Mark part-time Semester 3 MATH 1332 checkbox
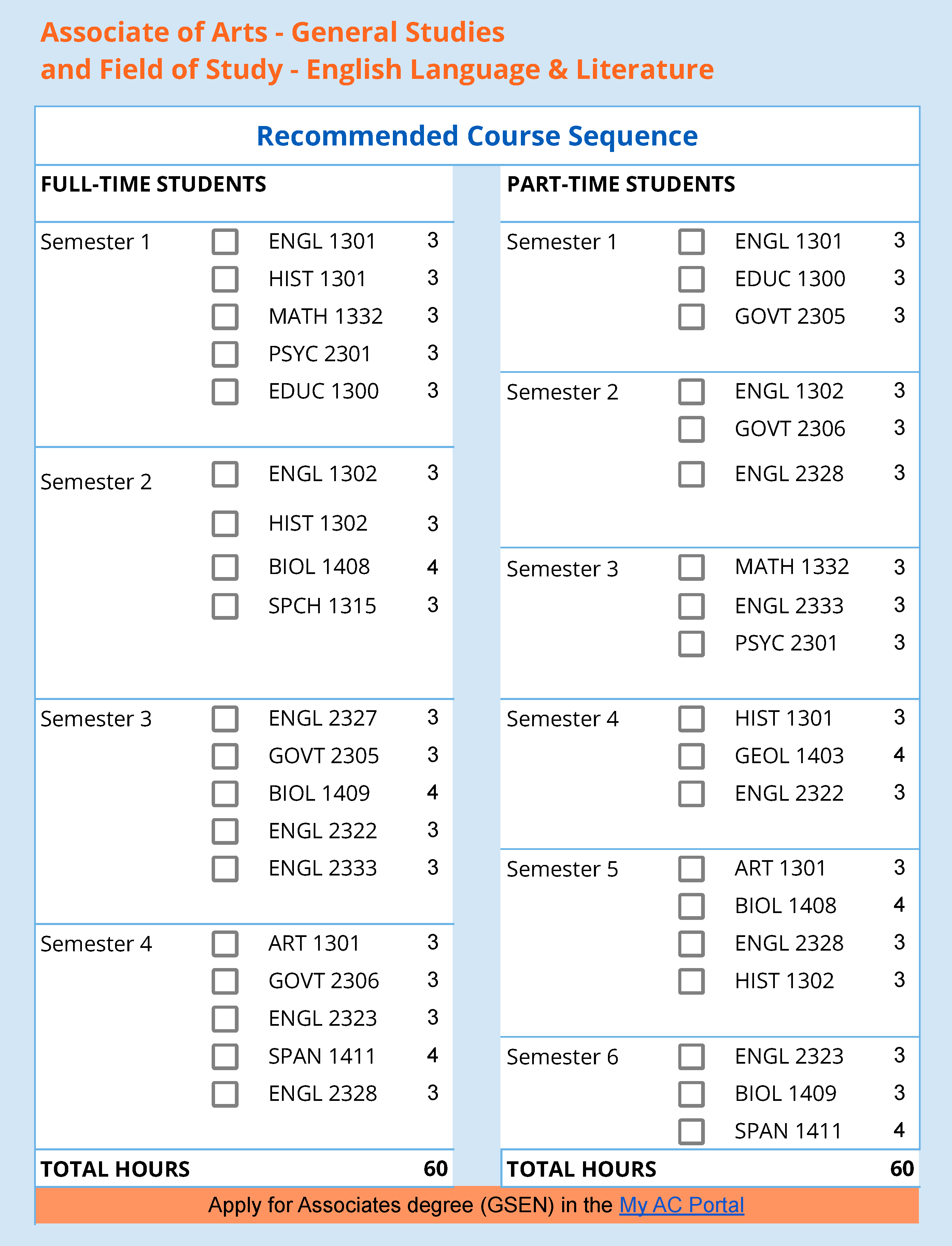Viewport: 952px width, 1246px height. pos(691,568)
